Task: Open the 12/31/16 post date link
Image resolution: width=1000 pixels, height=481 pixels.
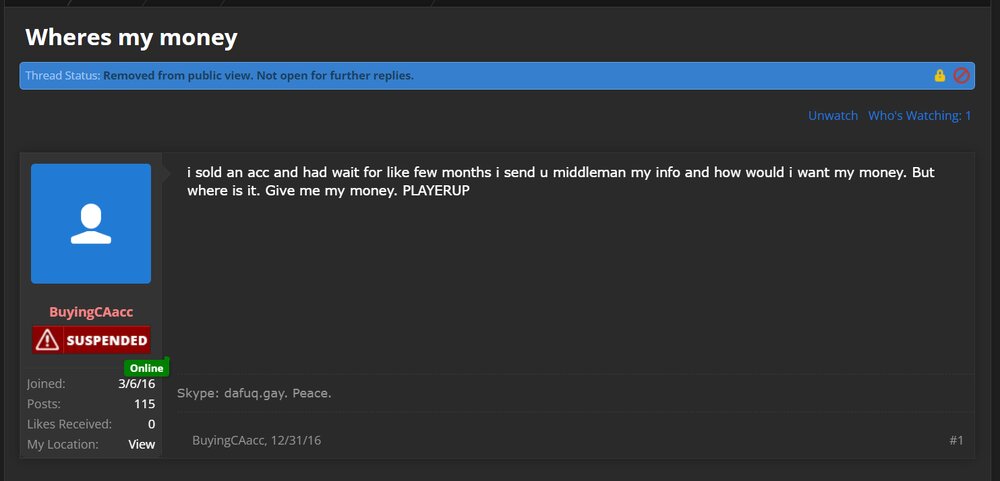Action: pos(296,440)
